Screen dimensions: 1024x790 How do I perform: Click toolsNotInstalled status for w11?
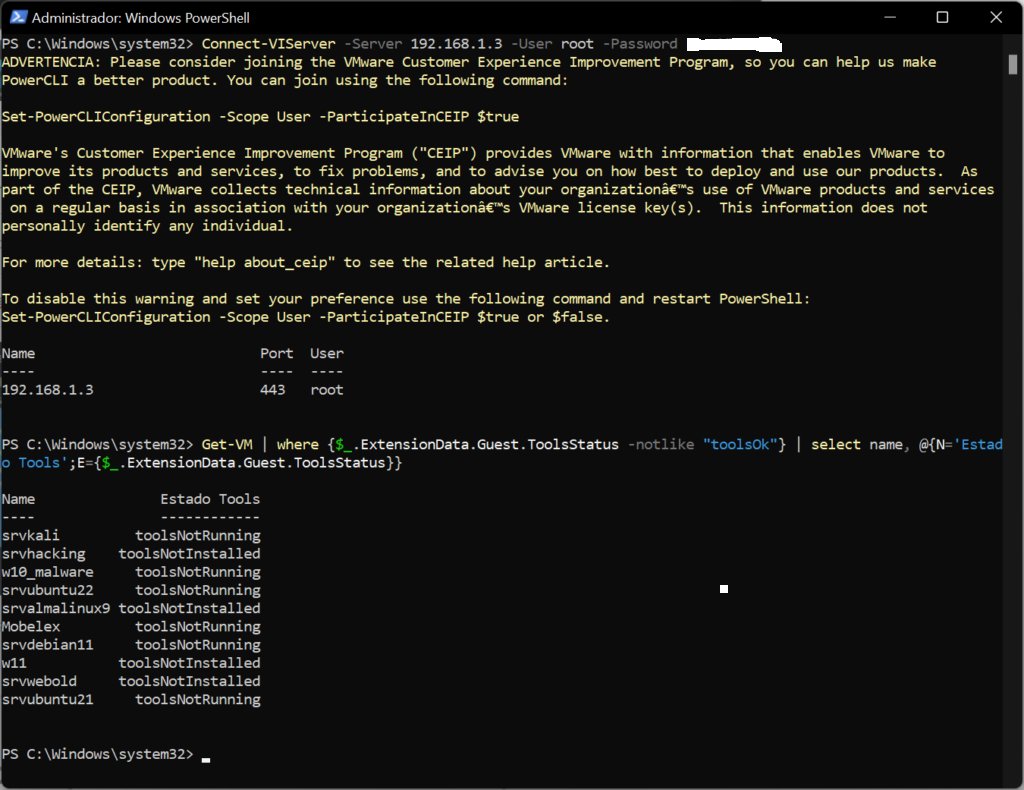click(189, 663)
